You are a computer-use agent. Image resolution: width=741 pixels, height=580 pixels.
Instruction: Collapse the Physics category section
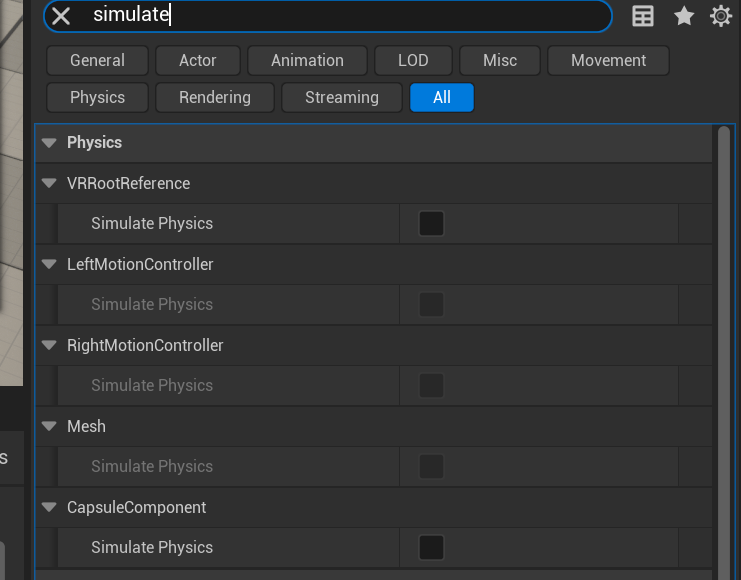coord(48,143)
